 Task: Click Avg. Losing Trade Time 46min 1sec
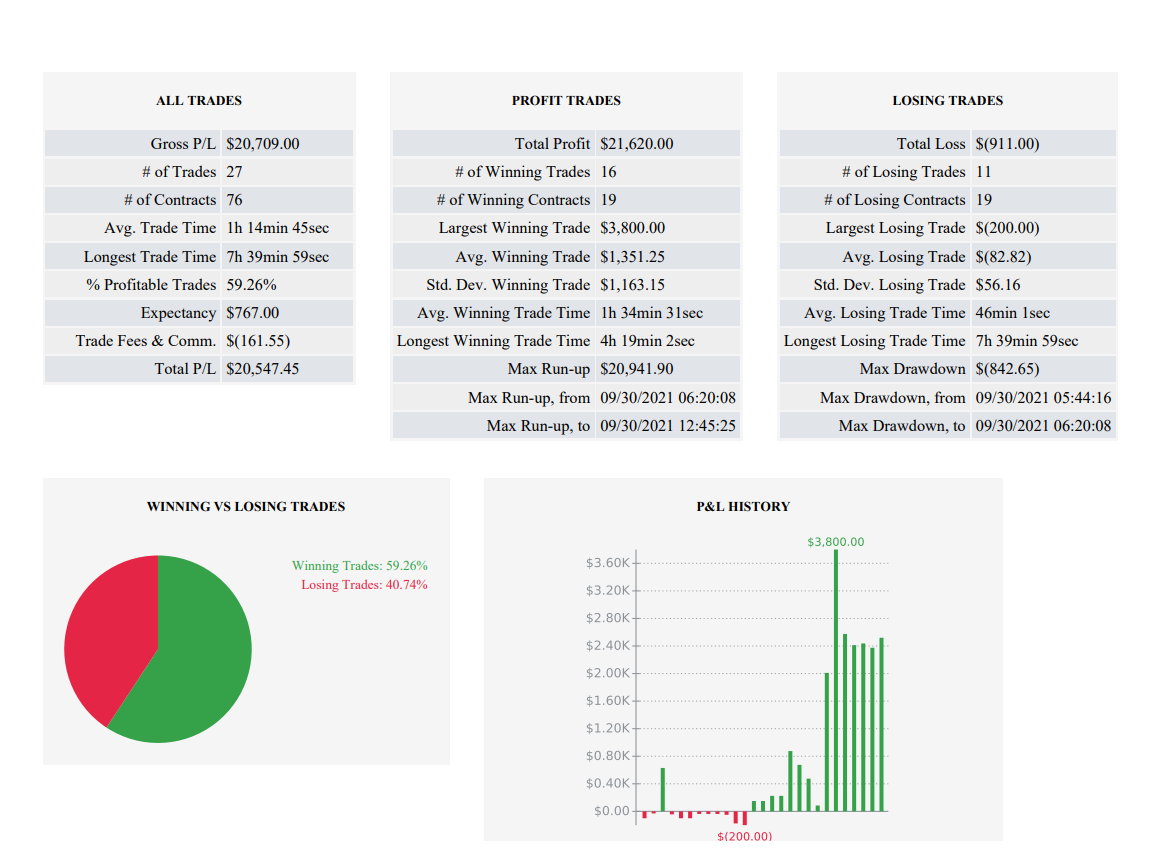pyautogui.click(x=1012, y=312)
